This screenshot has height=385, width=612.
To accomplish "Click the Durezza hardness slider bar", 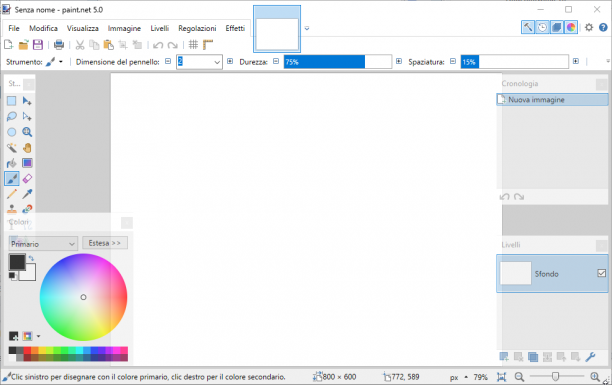I will pyautogui.click(x=338, y=62).
